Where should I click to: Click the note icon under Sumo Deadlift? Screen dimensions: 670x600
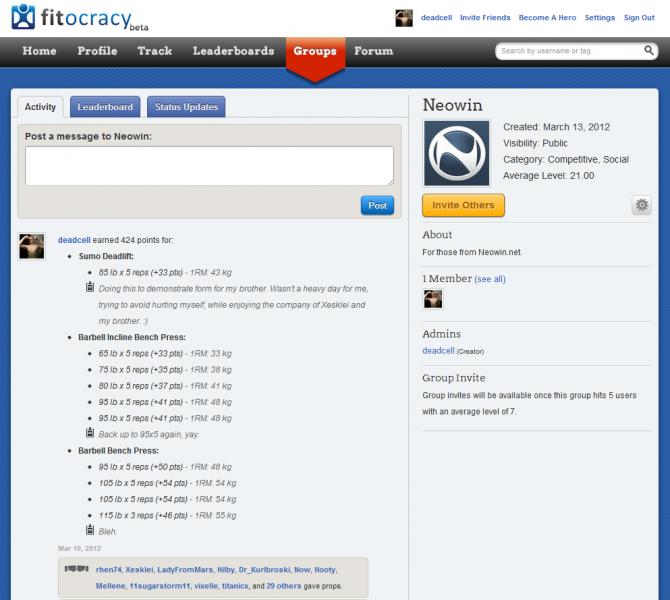[x=90, y=287]
